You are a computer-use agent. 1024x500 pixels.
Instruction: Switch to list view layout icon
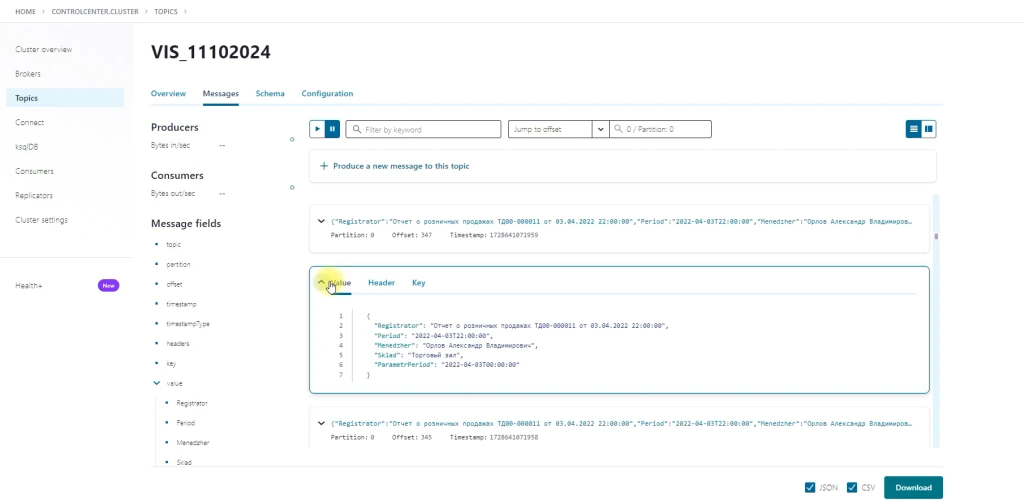tap(913, 129)
